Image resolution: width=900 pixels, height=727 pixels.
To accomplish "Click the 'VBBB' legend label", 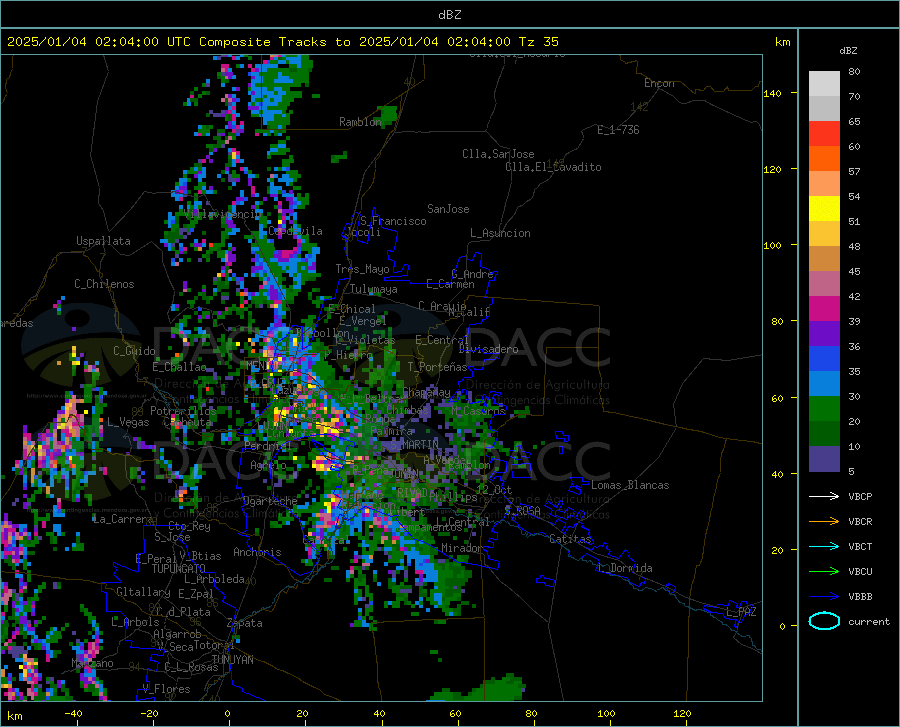I will tap(860, 597).
